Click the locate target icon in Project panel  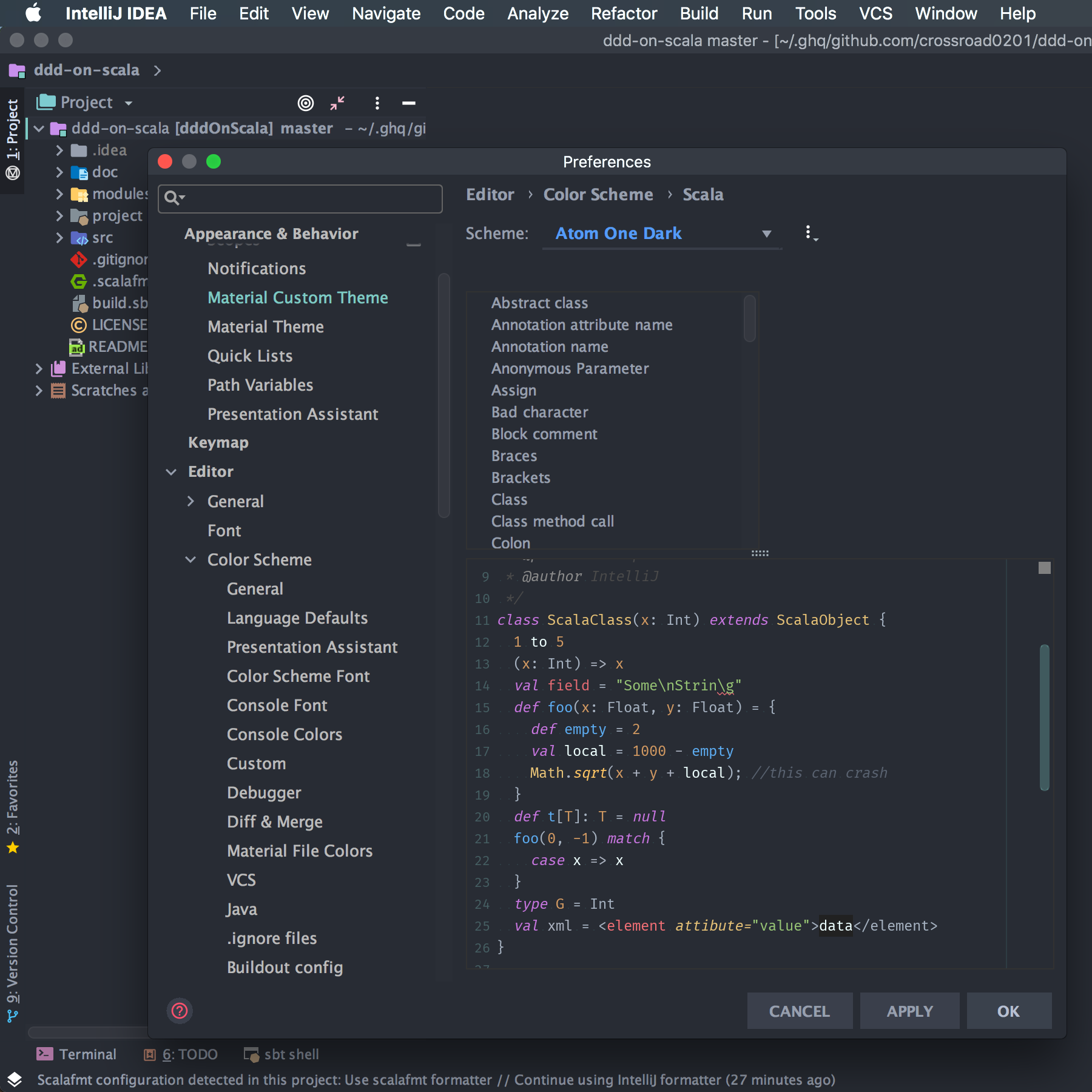coord(306,103)
